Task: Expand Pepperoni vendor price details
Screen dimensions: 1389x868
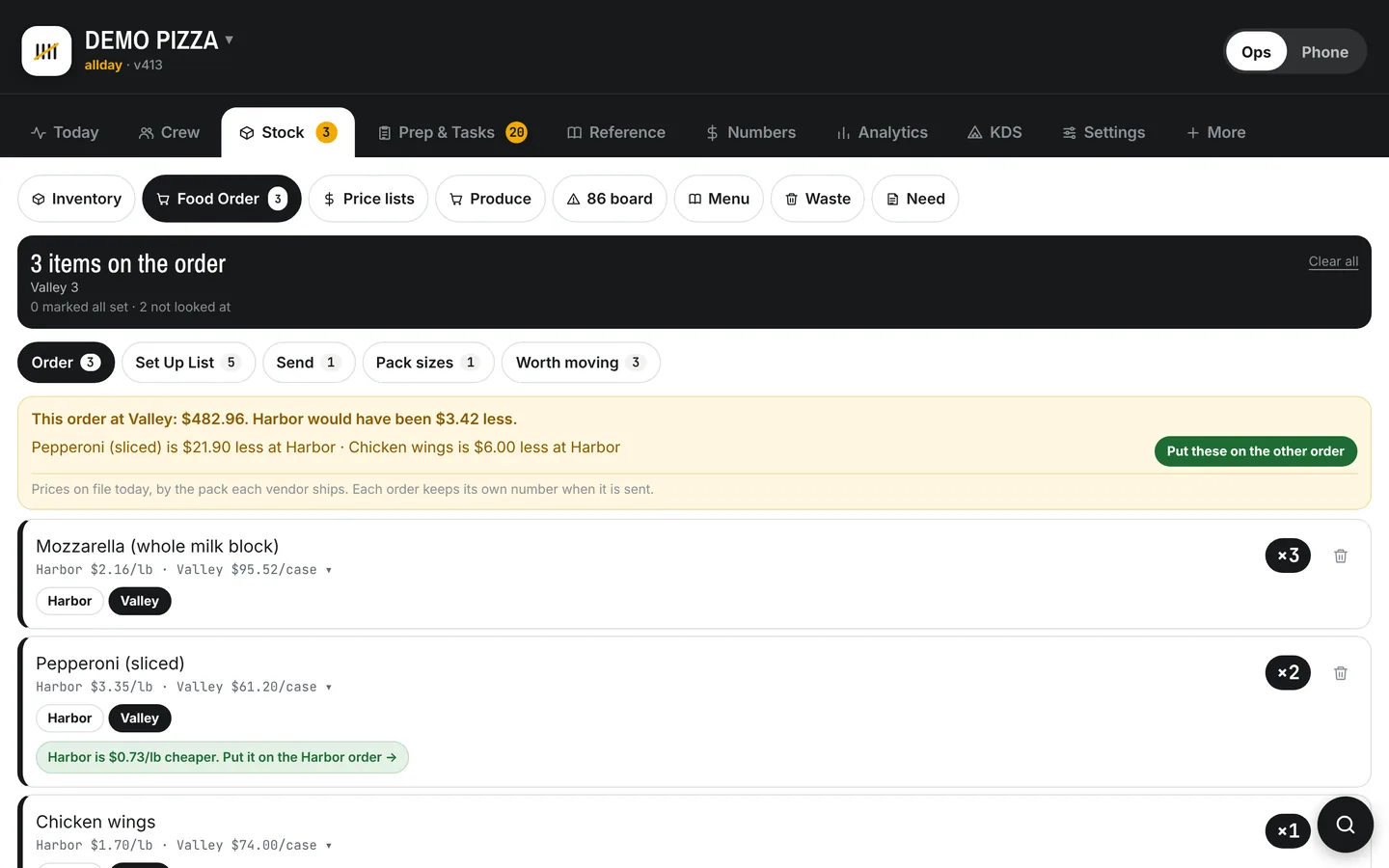Action: click(184, 688)
